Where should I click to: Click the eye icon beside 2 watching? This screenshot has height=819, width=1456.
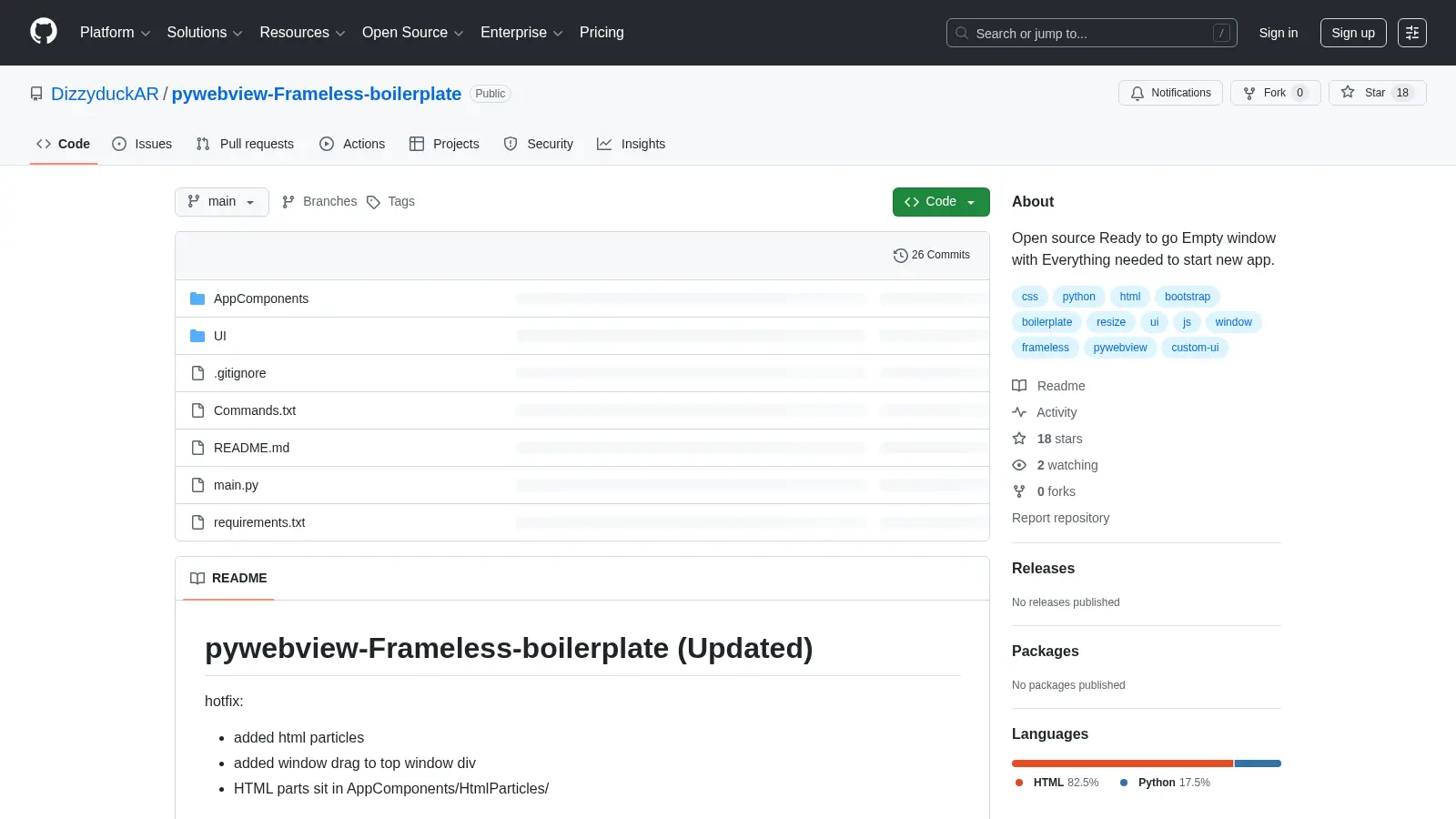tap(1019, 465)
